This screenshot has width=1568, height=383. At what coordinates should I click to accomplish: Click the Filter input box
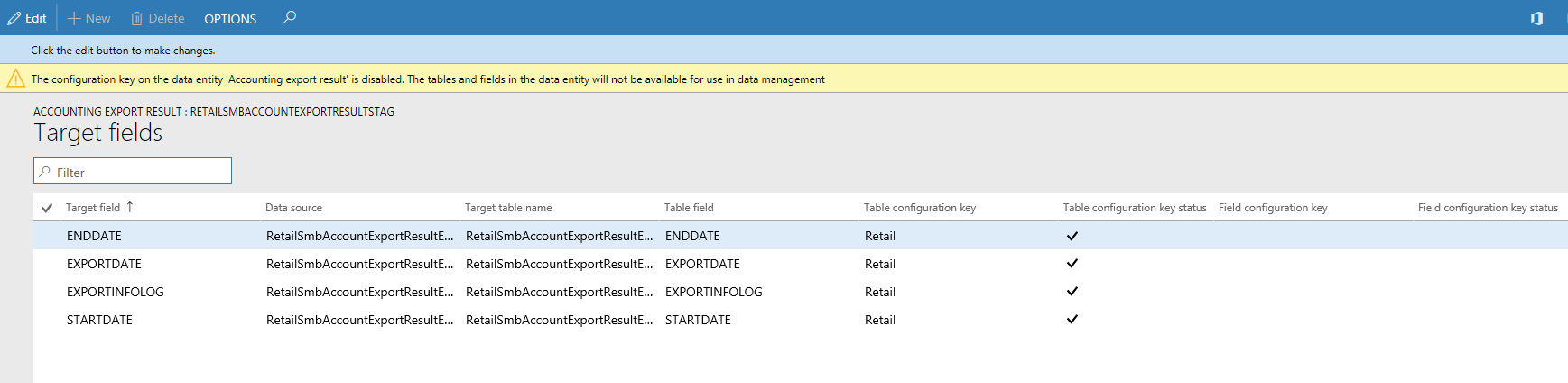[133, 172]
